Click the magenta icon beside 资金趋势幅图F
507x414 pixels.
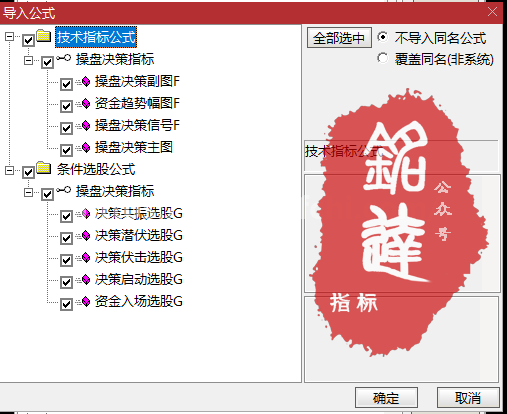tap(86, 103)
